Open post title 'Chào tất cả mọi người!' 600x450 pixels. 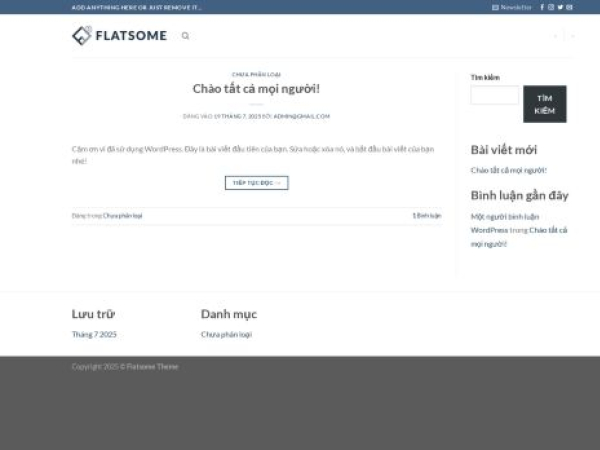(x=256, y=89)
